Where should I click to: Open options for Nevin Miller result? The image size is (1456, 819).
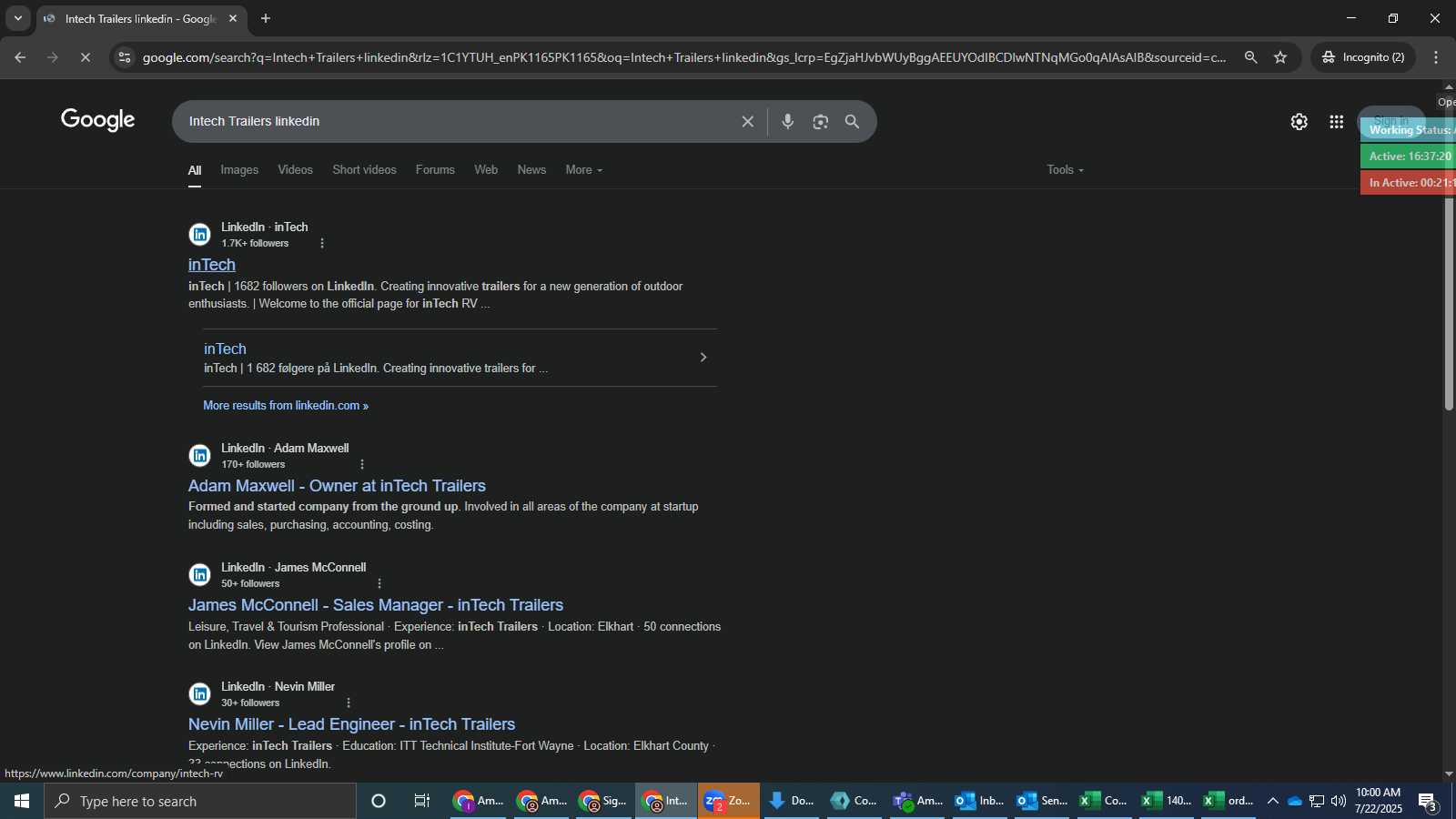click(x=349, y=703)
